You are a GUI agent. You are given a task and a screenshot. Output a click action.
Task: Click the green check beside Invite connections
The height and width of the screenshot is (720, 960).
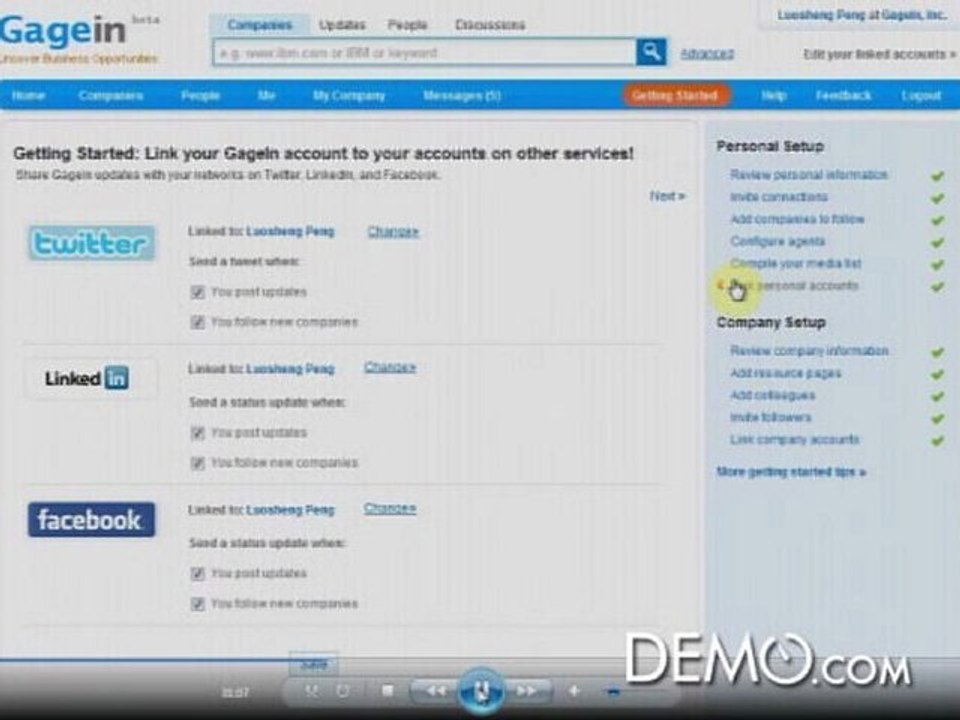(x=937, y=198)
